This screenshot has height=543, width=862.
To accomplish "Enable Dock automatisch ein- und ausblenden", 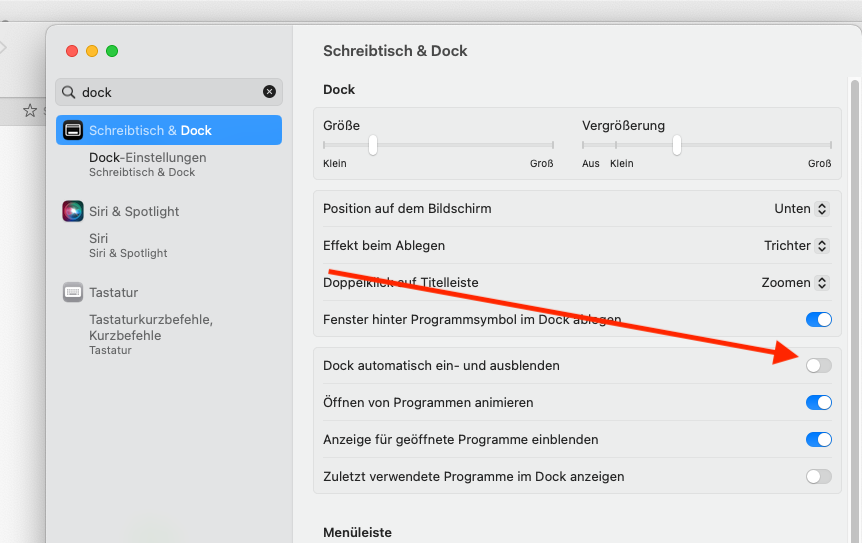I will 819,365.
